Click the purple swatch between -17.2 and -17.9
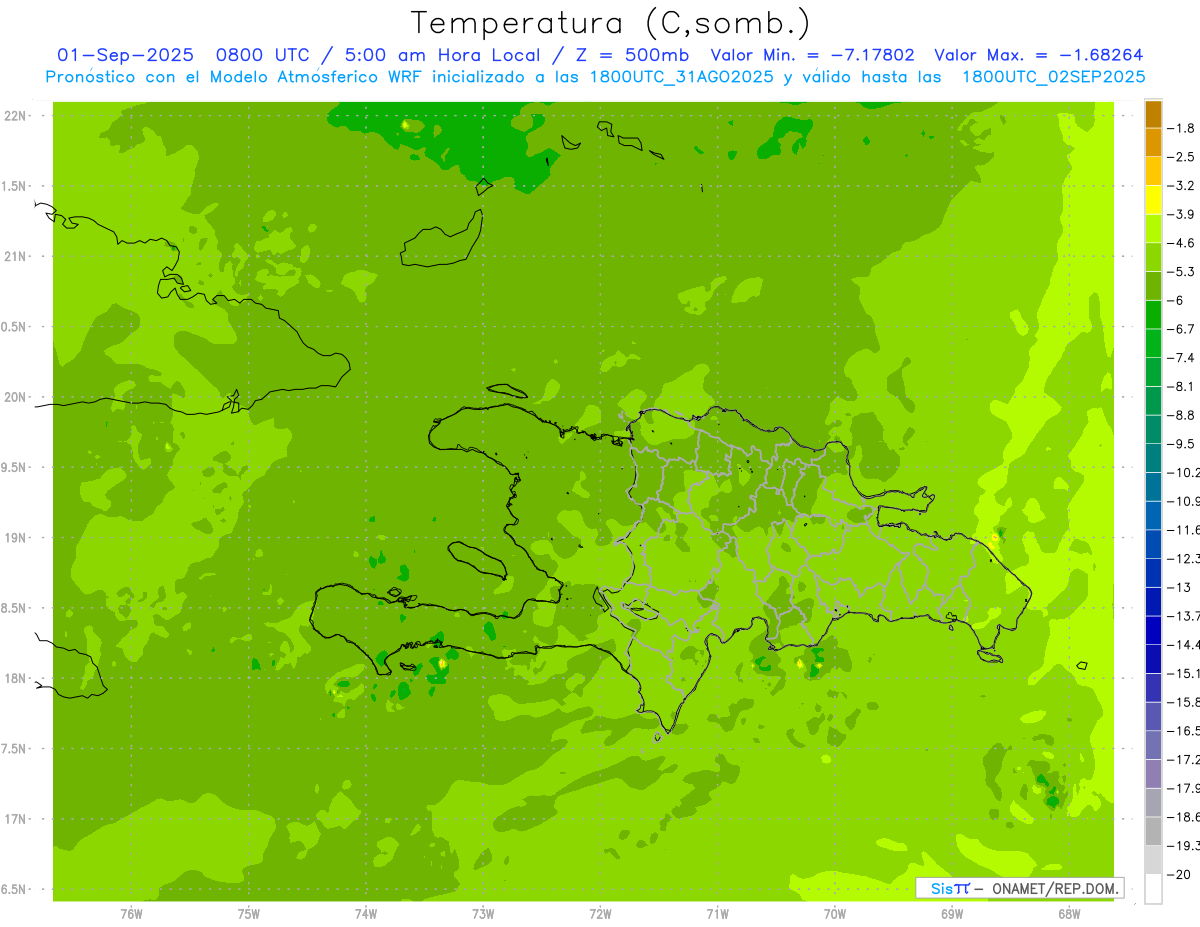The width and height of the screenshot is (1200, 927). click(x=1154, y=774)
